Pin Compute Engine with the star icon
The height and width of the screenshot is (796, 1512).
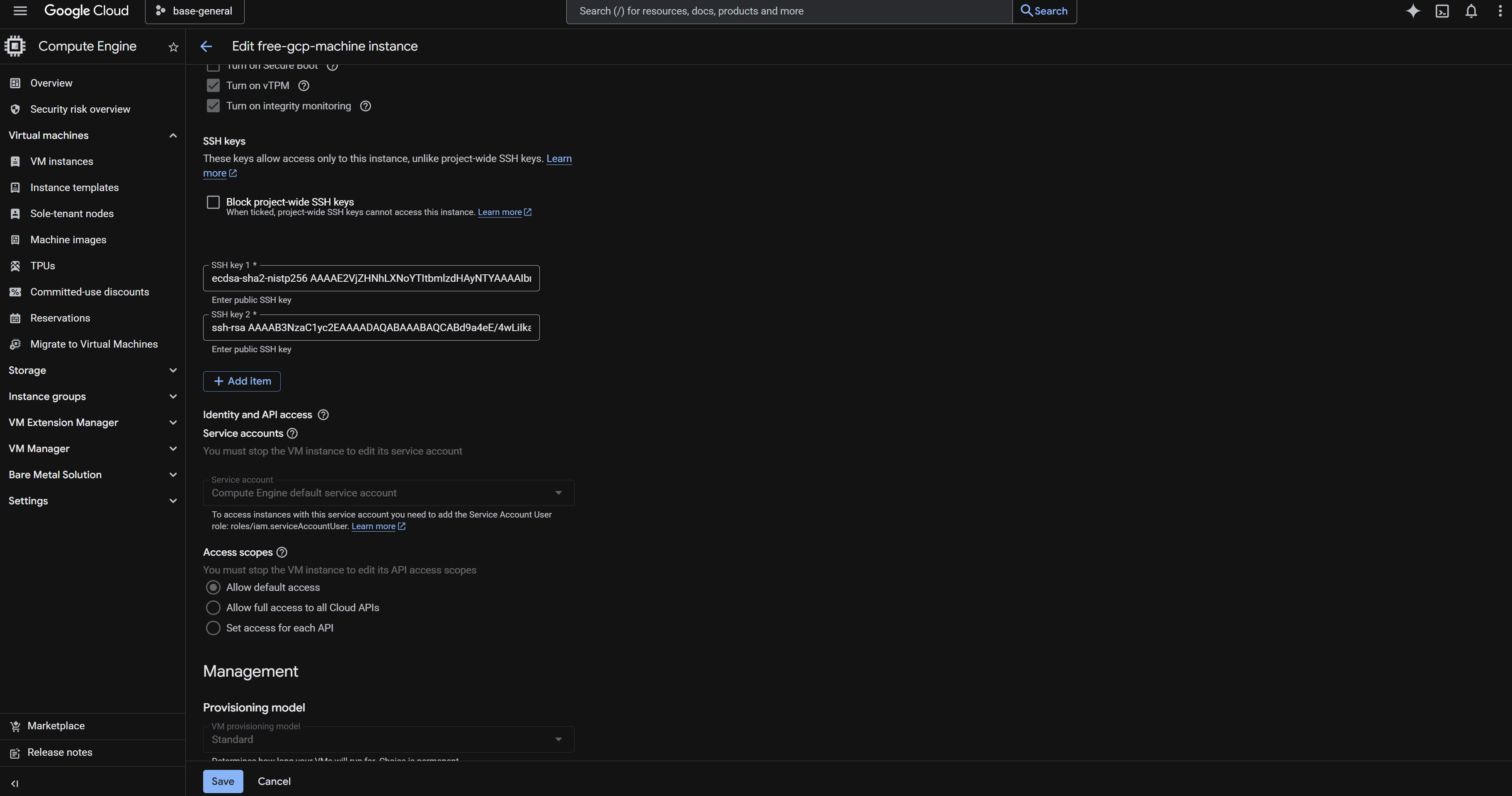point(173,47)
